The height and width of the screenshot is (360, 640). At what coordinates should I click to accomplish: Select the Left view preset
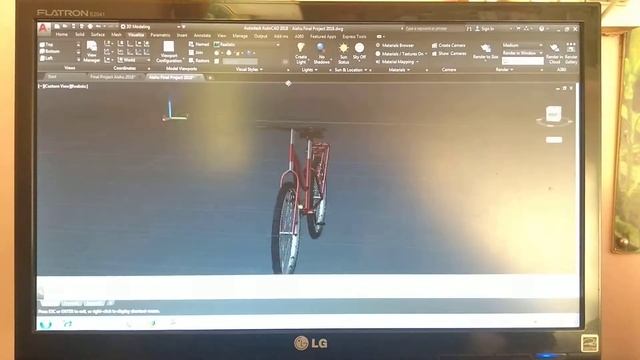47,58
